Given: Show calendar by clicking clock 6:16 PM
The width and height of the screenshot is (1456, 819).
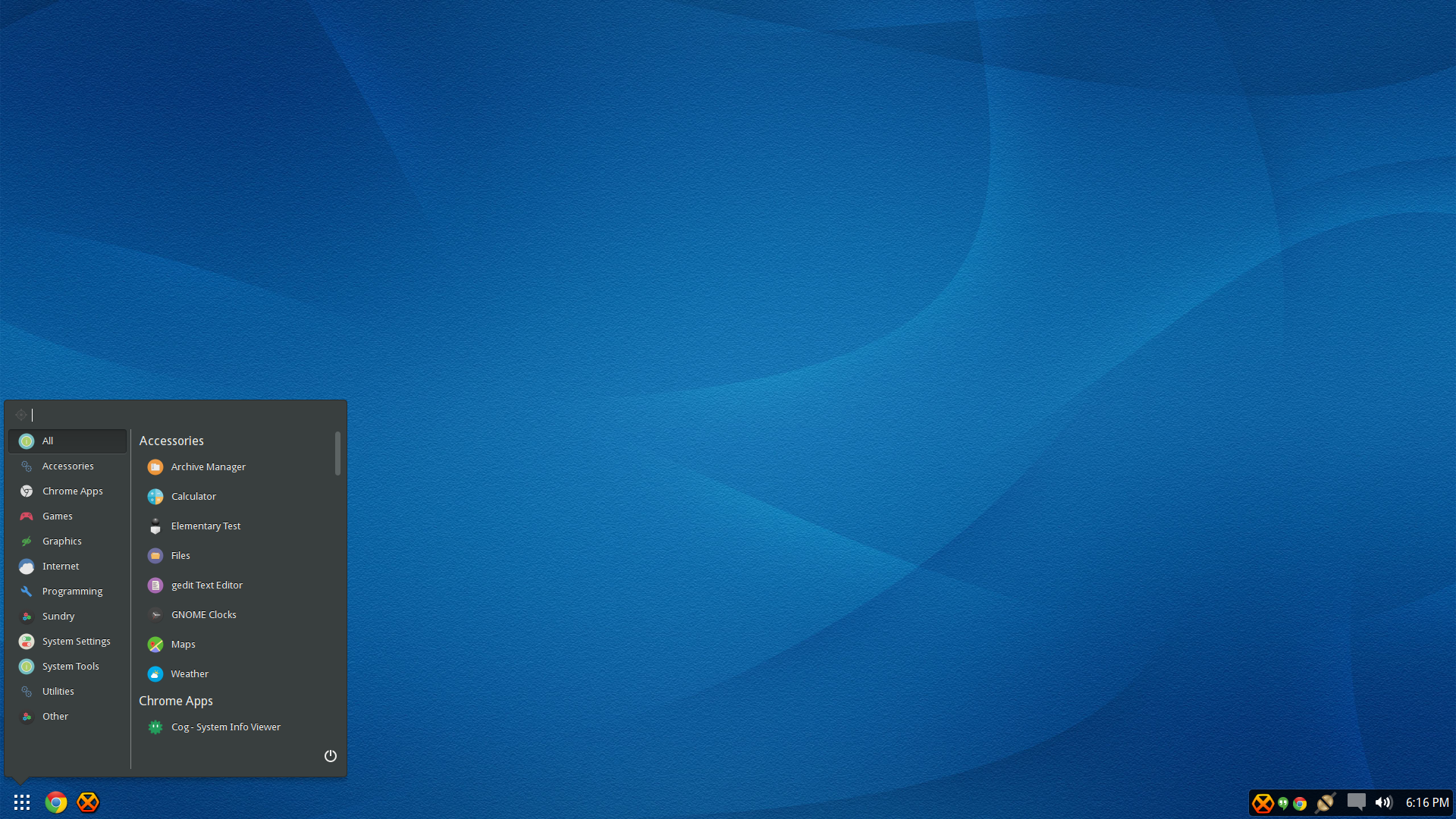Looking at the screenshot, I should pos(1427,802).
